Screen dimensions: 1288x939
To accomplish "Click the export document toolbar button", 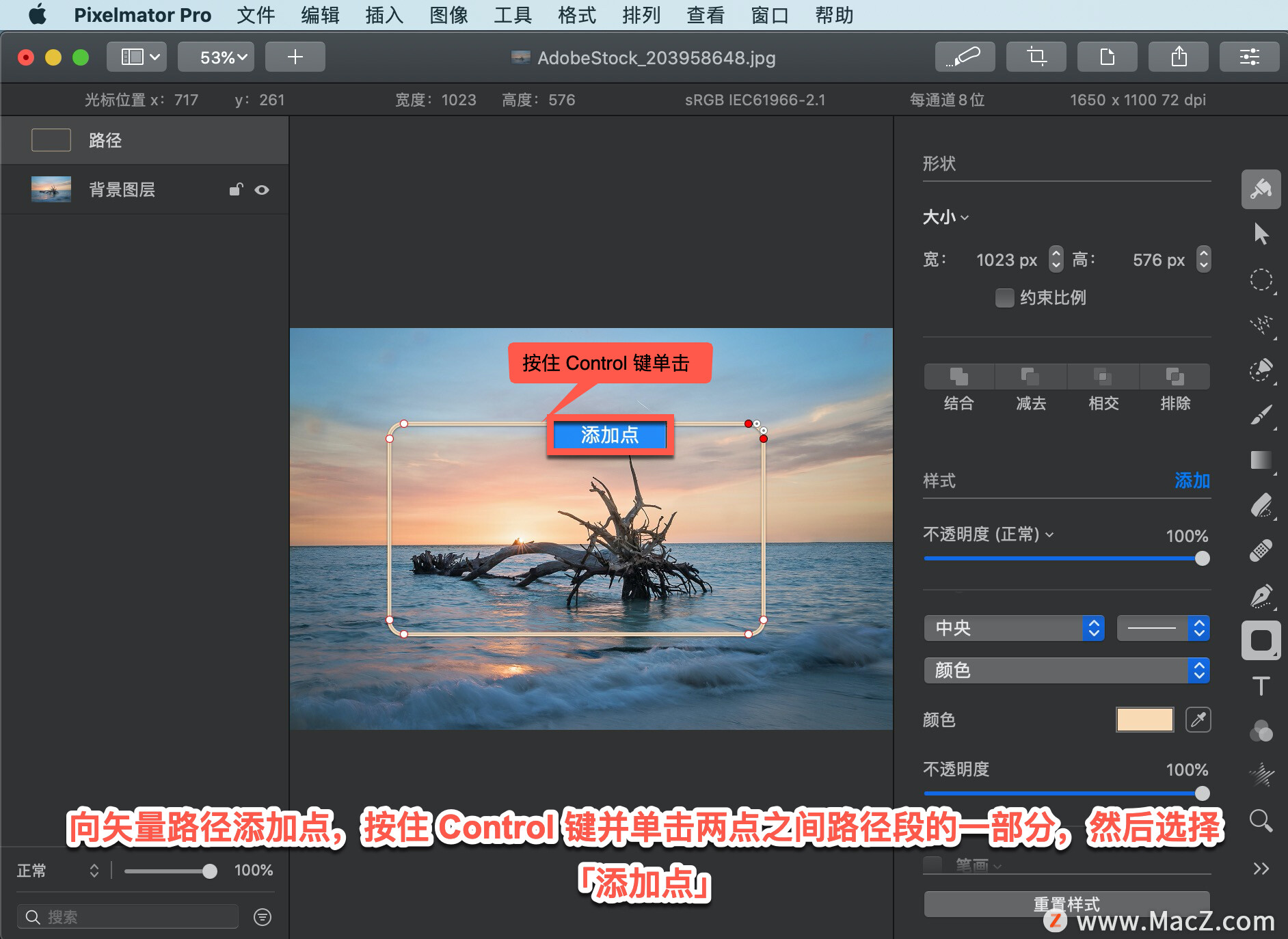I will click(1107, 57).
